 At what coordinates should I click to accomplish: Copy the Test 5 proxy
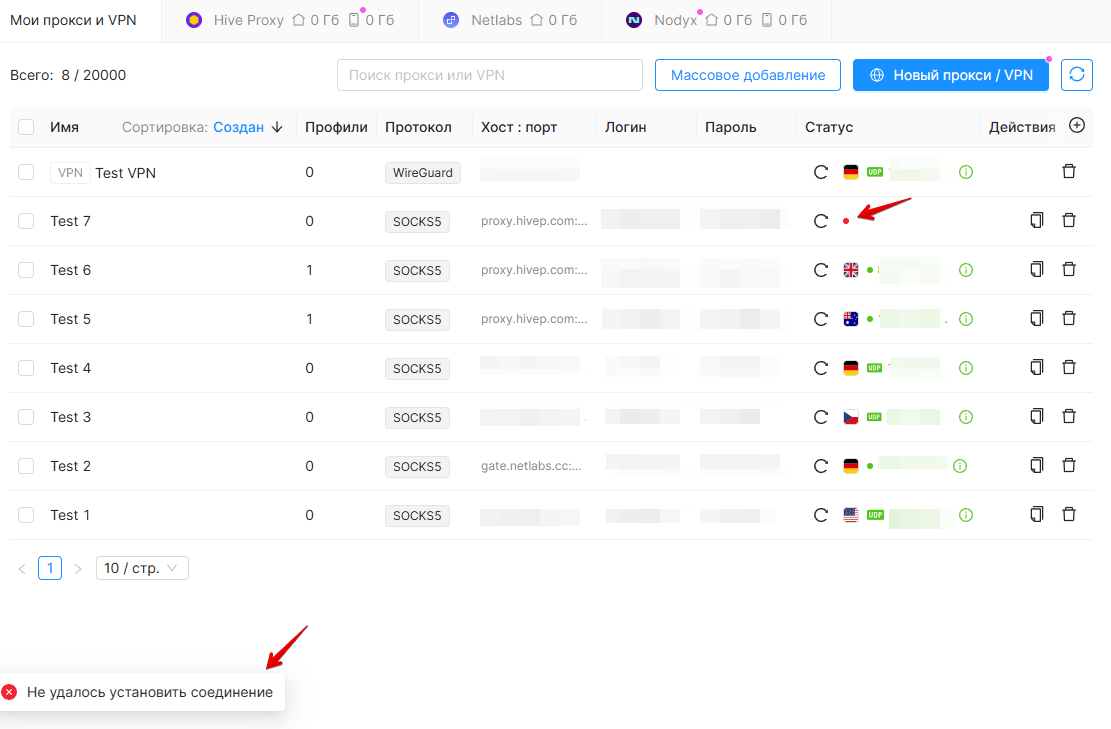coord(1037,317)
